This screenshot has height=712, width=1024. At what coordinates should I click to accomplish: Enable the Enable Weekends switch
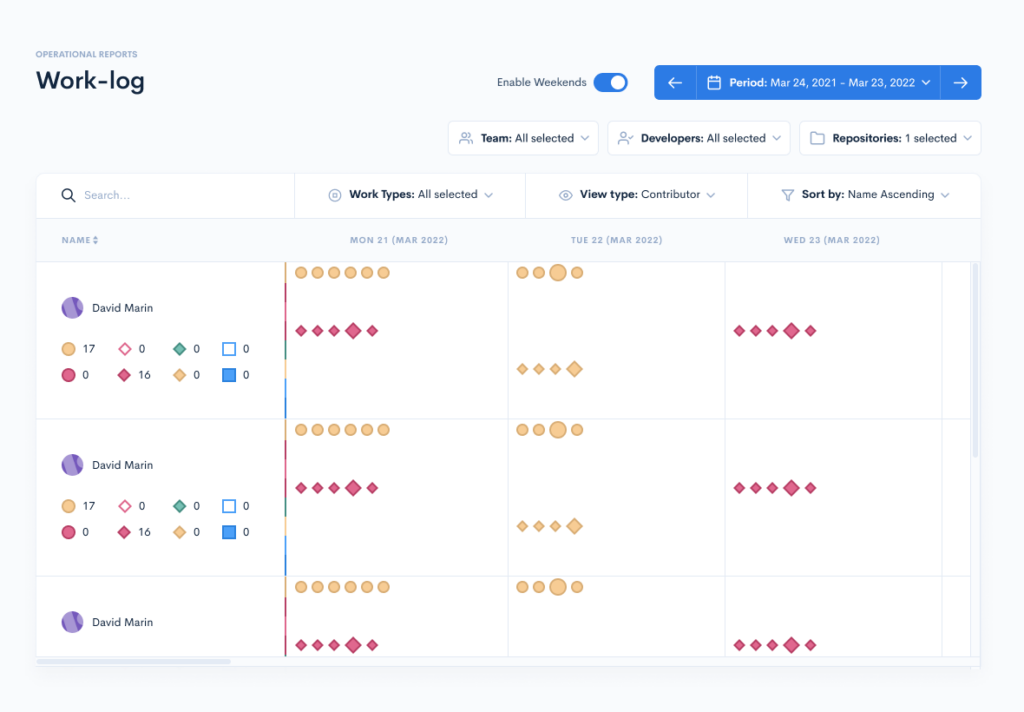point(610,82)
